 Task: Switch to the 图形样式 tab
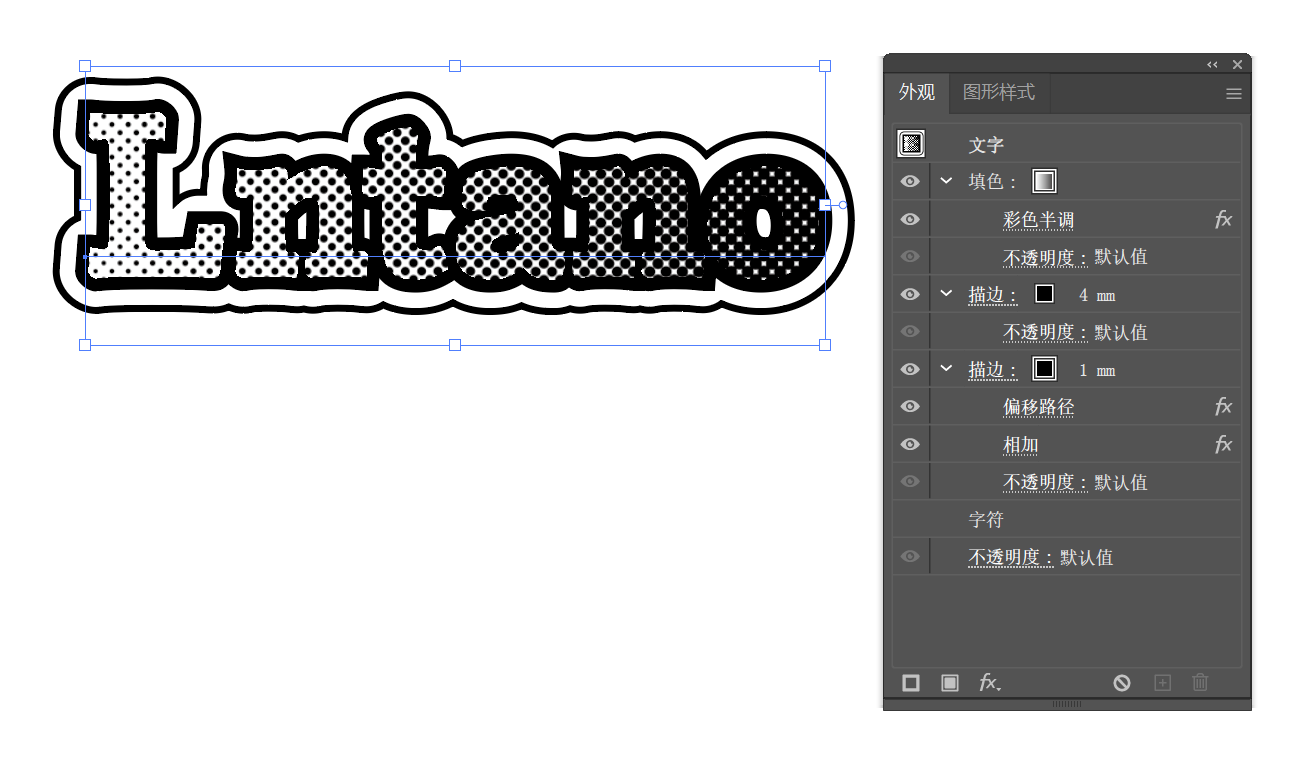coord(999,93)
